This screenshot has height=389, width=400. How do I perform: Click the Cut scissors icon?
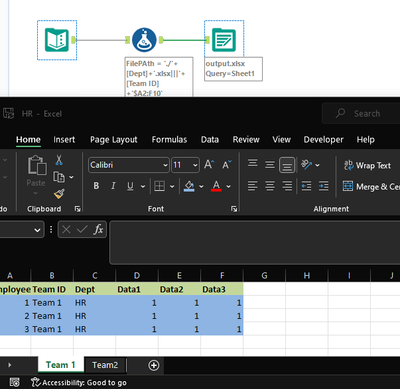(x=59, y=160)
